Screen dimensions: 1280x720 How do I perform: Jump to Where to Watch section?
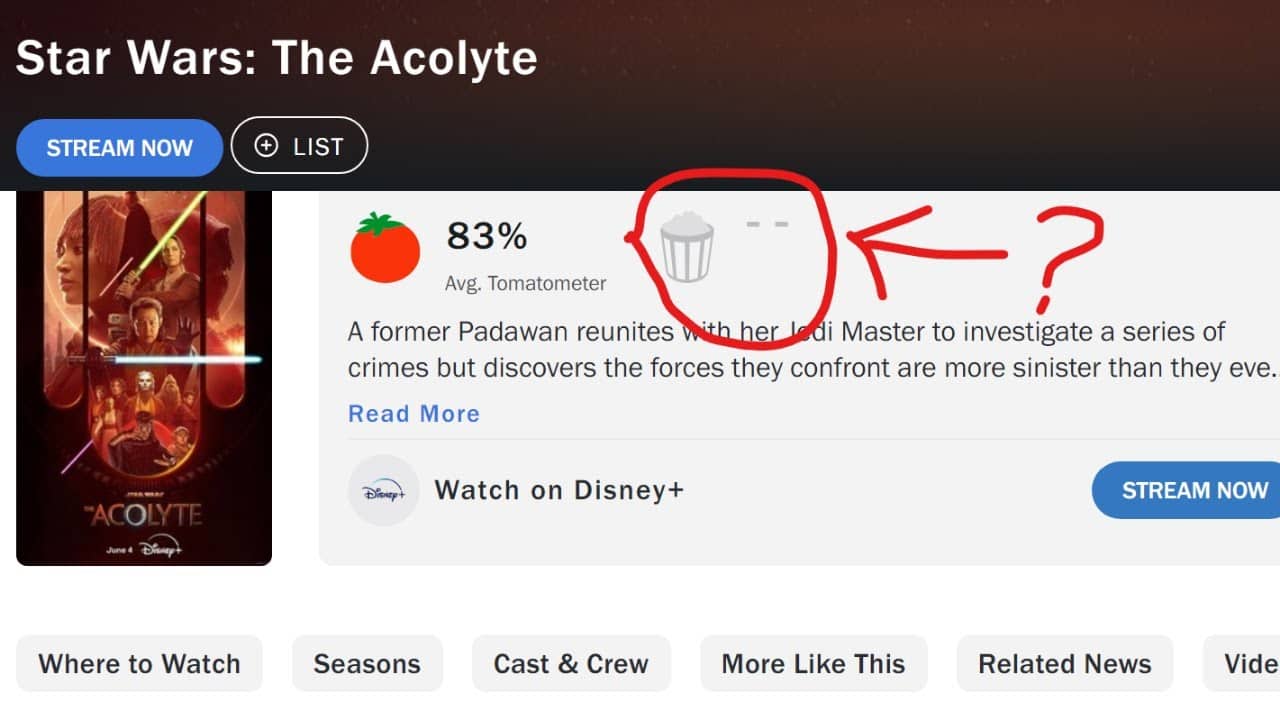pos(139,664)
